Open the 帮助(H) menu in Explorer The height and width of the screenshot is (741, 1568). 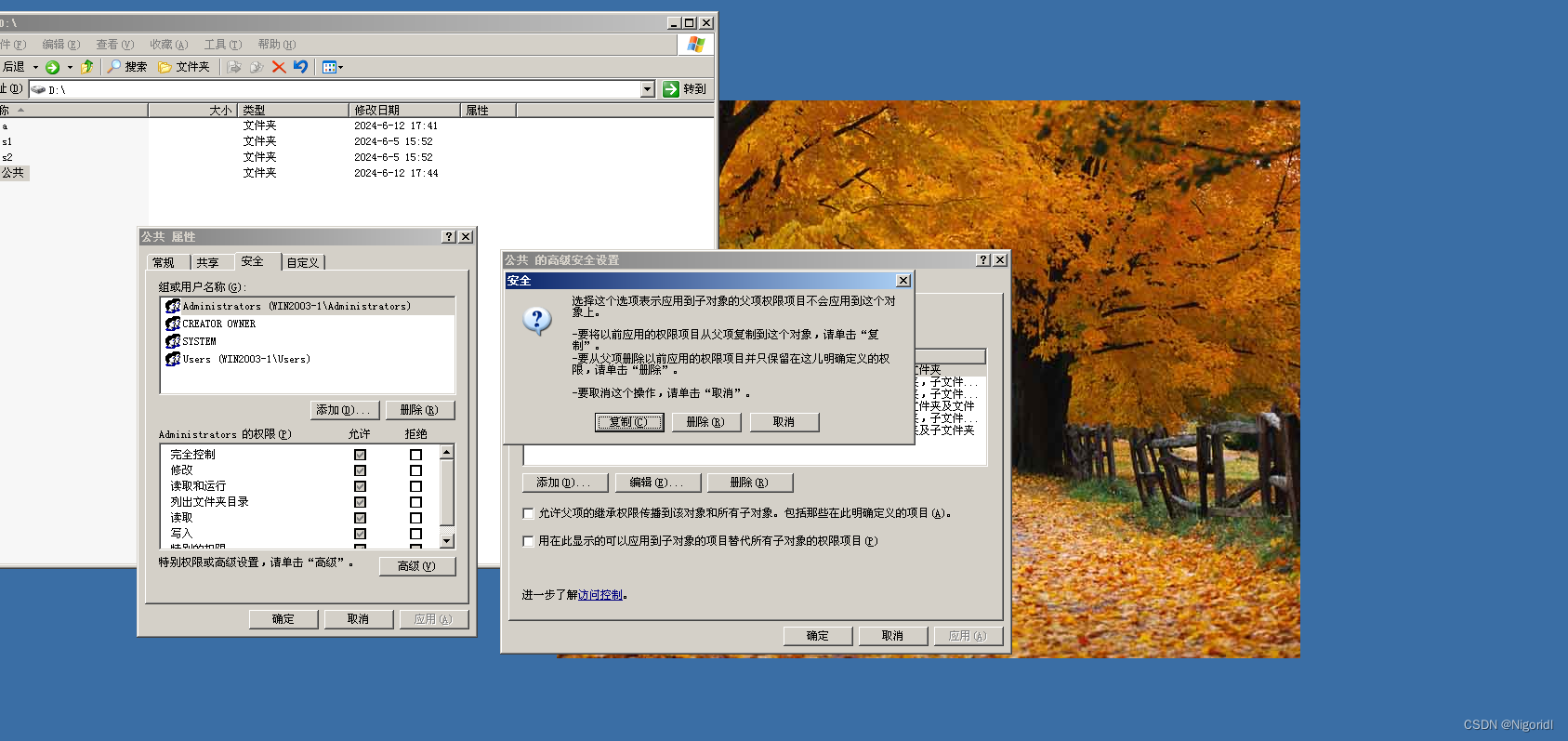click(277, 45)
